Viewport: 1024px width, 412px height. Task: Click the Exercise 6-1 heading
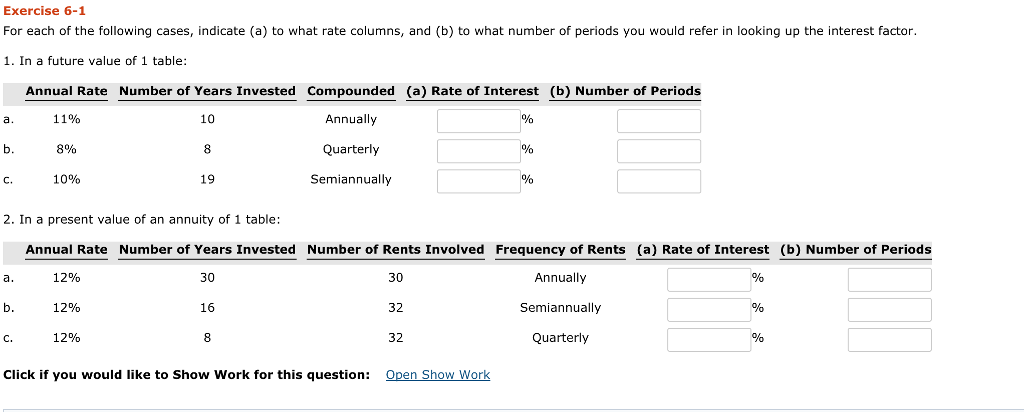44,11
